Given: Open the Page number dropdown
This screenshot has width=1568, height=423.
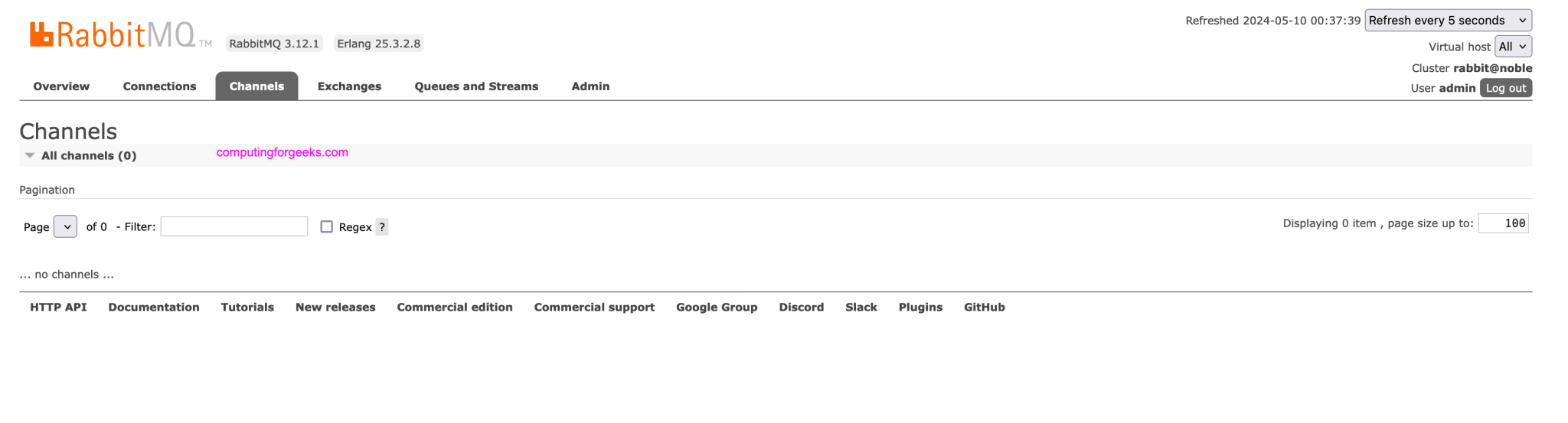Looking at the screenshot, I should [x=65, y=227].
